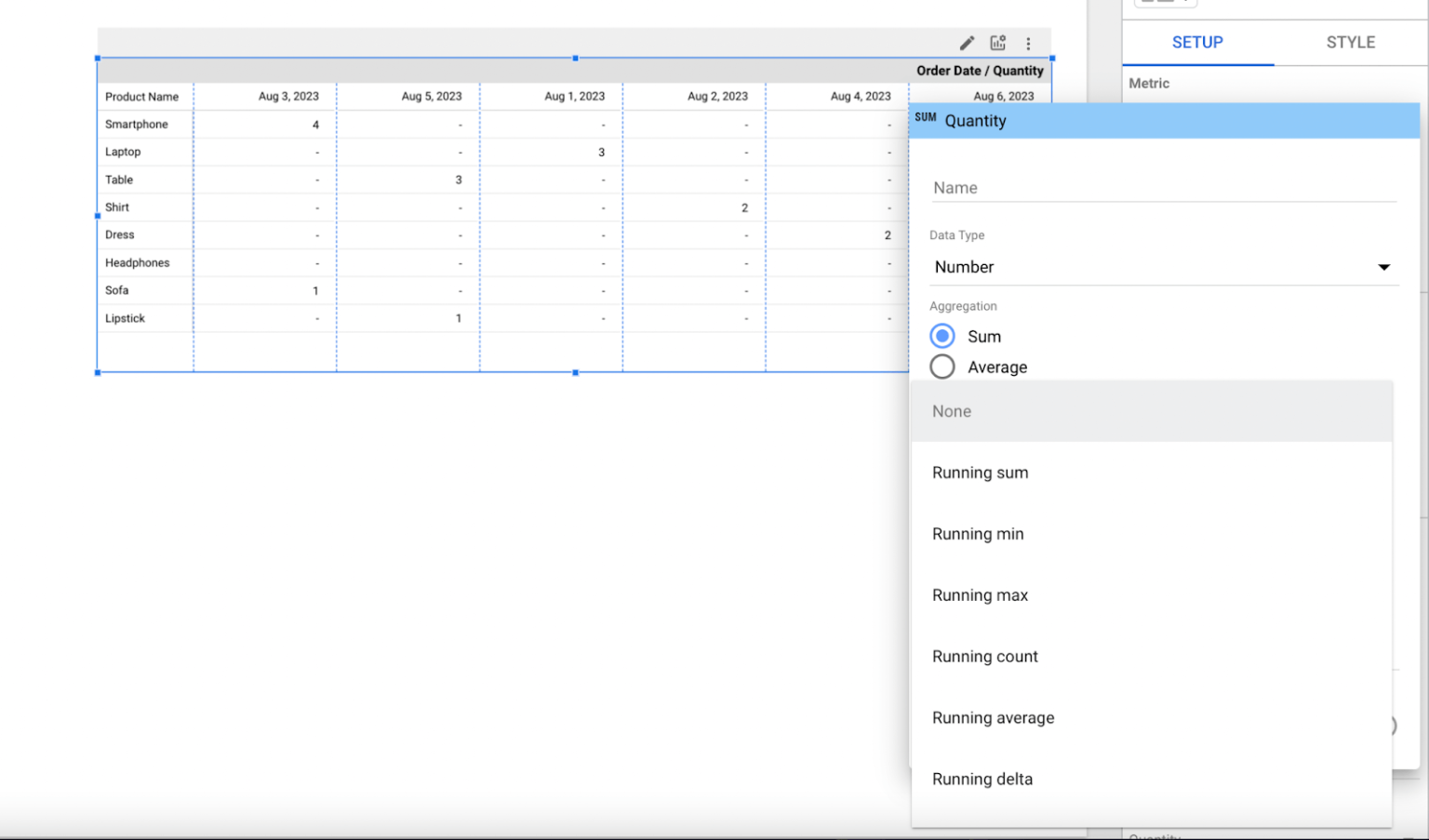Image resolution: width=1429 pixels, height=840 pixels.
Task: Switch to the STYLE tab
Action: (x=1350, y=42)
